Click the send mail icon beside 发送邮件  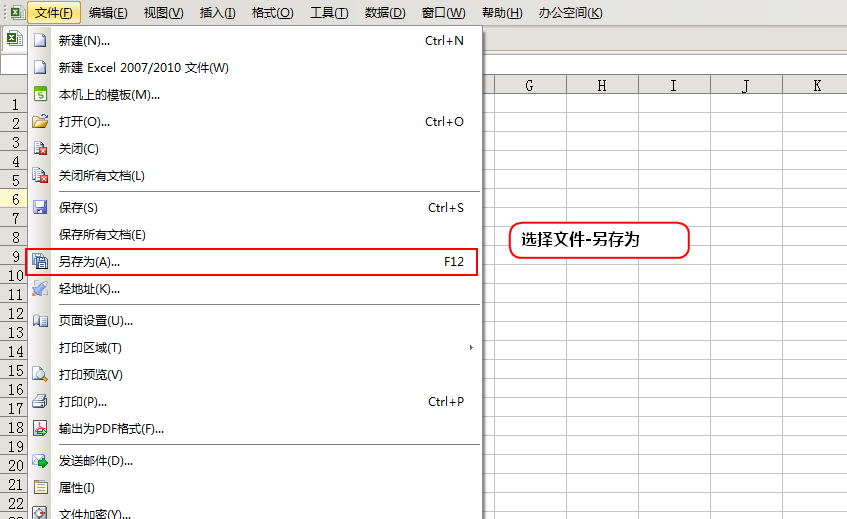pos(40,461)
